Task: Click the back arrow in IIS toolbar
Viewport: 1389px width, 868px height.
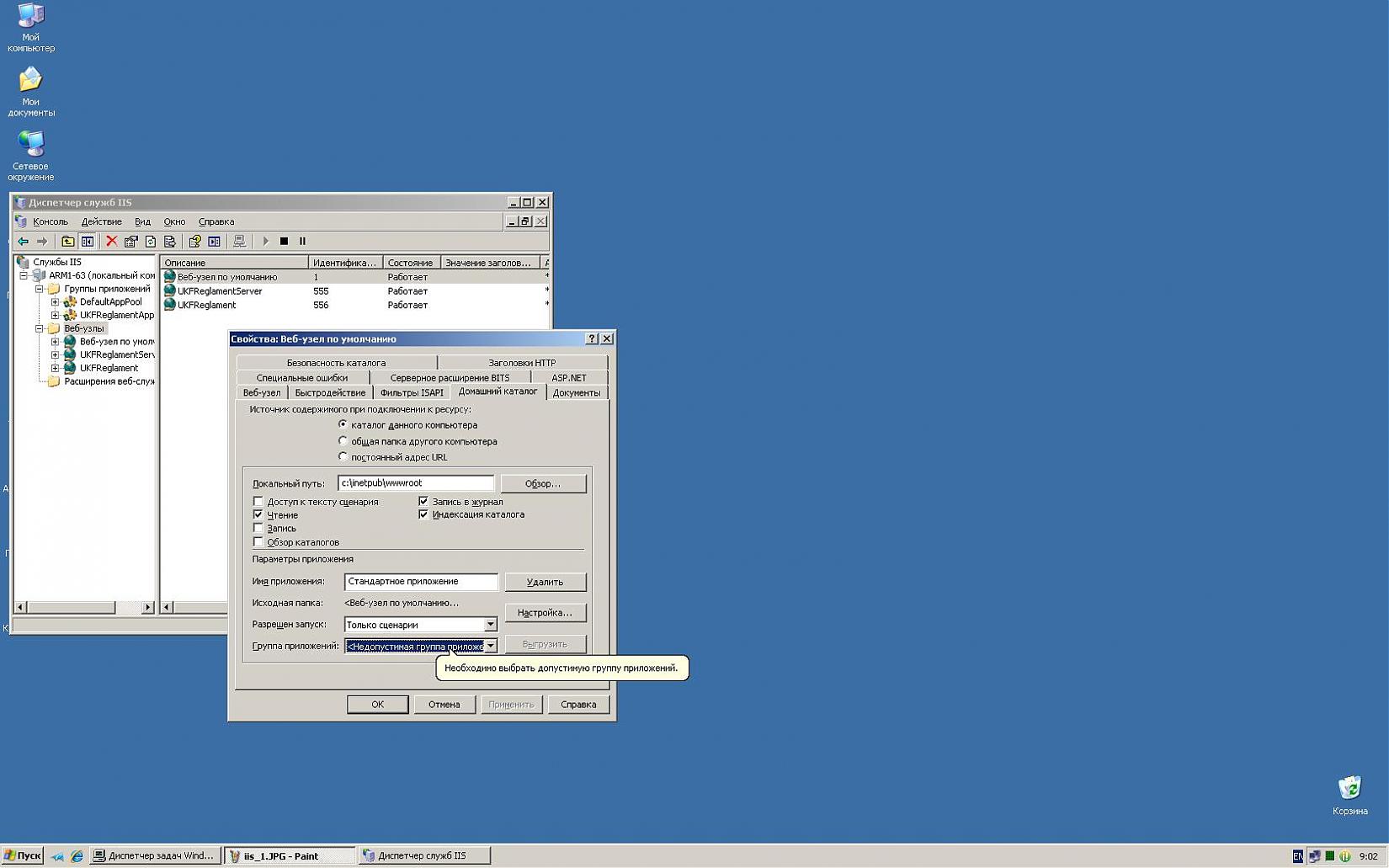Action: point(24,242)
